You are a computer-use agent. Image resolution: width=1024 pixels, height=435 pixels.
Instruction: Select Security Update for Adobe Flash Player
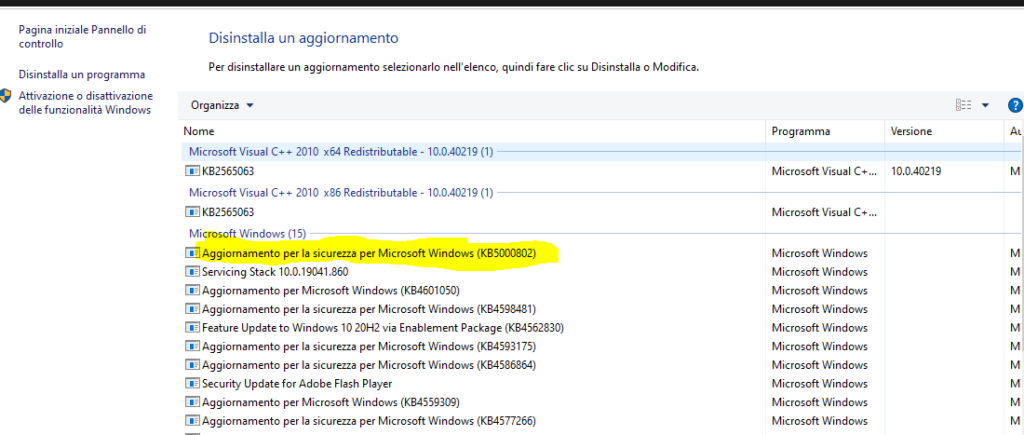[x=297, y=383]
